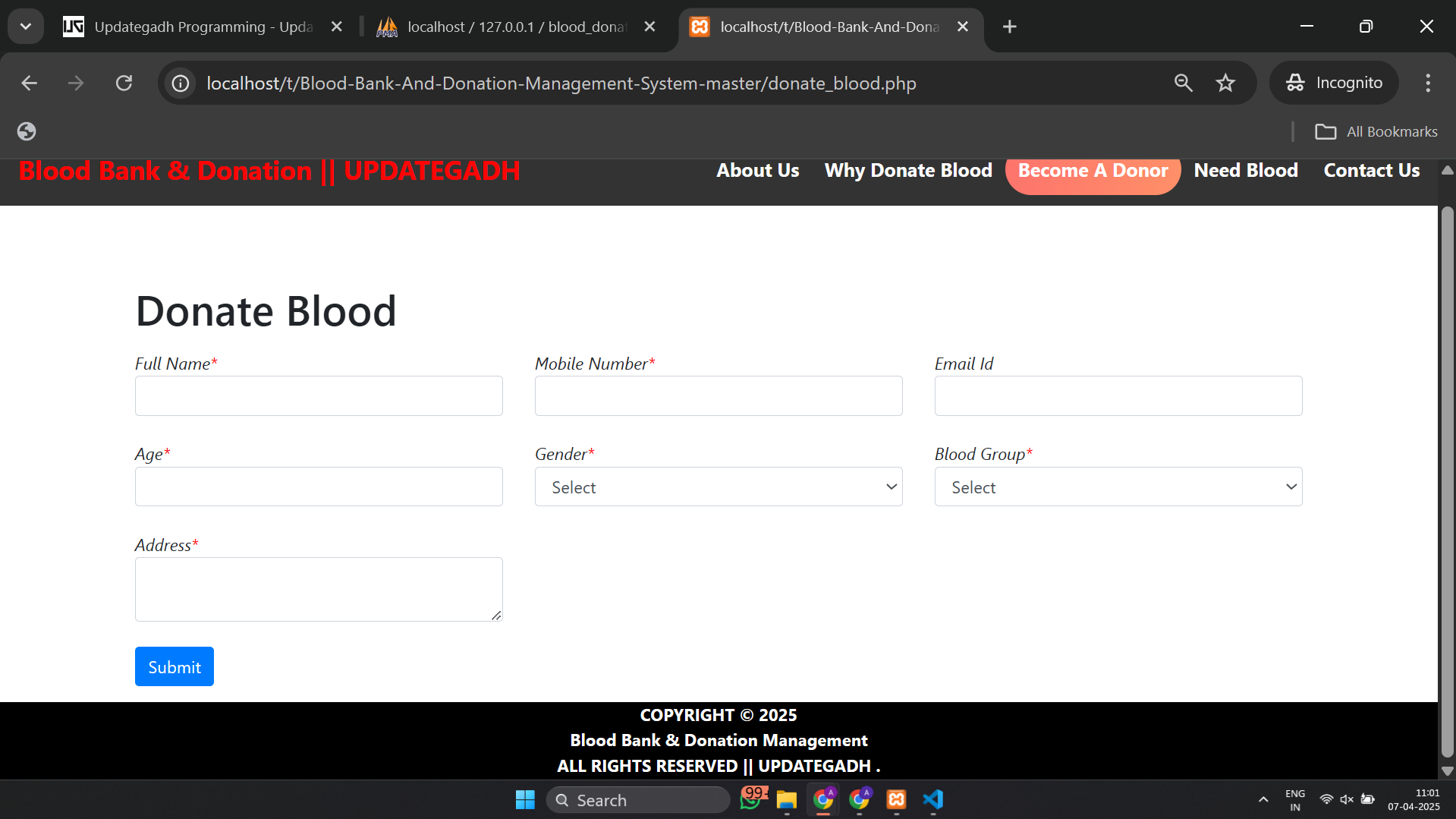Viewport: 1456px width, 819px height.
Task: Launch Visual Studio Code from the taskbar
Action: click(x=932, y=799)
